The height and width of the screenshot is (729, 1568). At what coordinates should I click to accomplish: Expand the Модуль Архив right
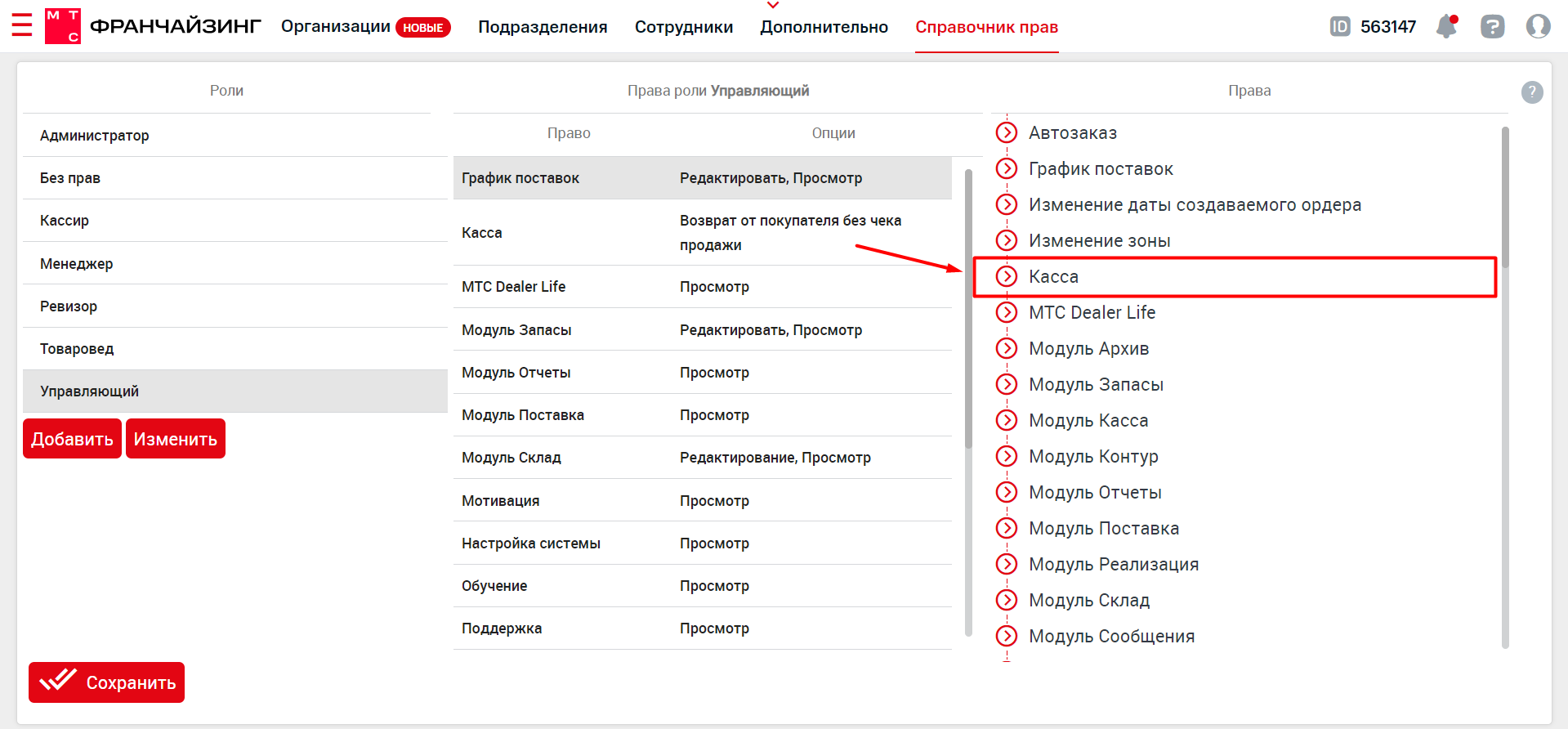pyautogui.click(x=1007, y=348)
